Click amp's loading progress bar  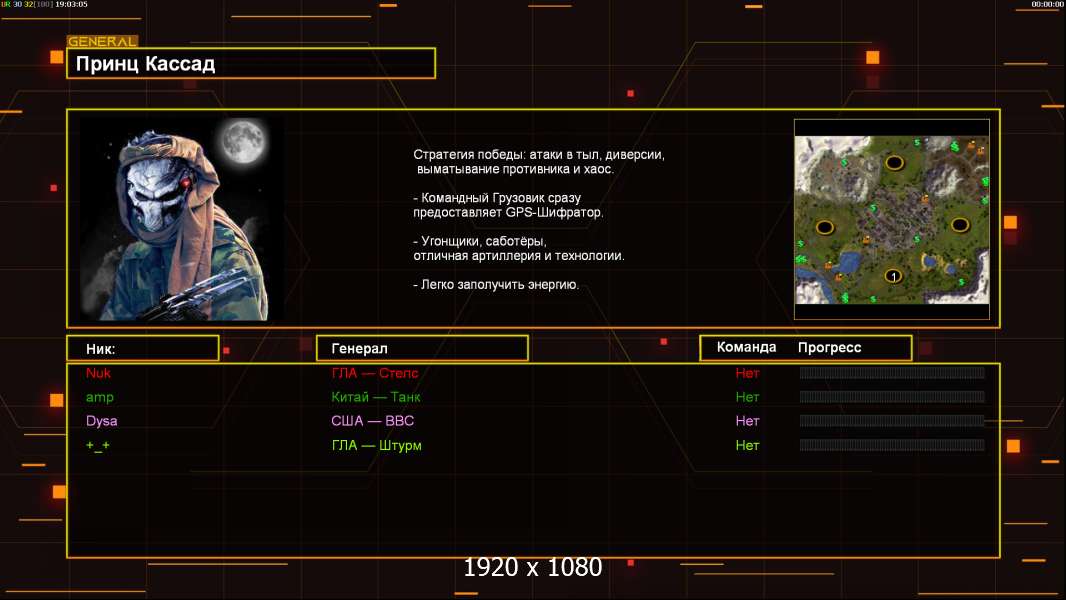pos(892,397)
